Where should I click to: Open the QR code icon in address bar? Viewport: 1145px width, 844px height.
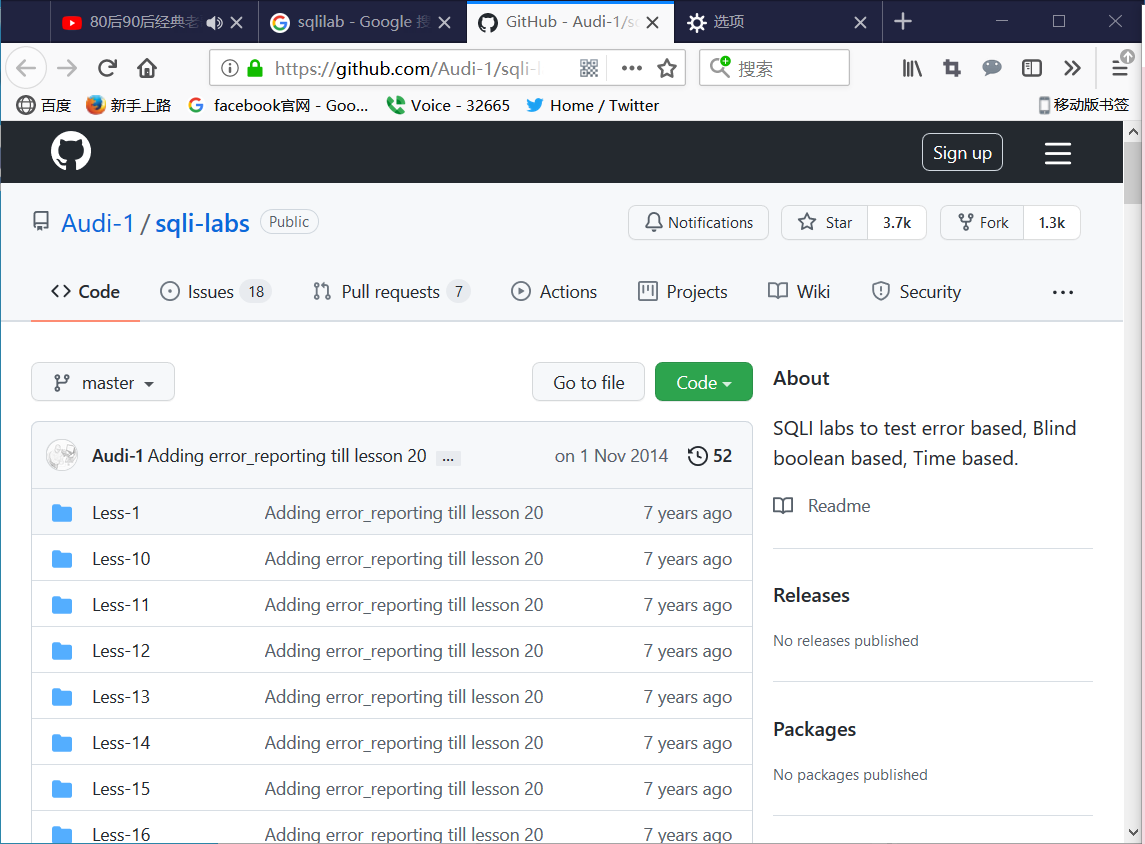tap(589, 69)
